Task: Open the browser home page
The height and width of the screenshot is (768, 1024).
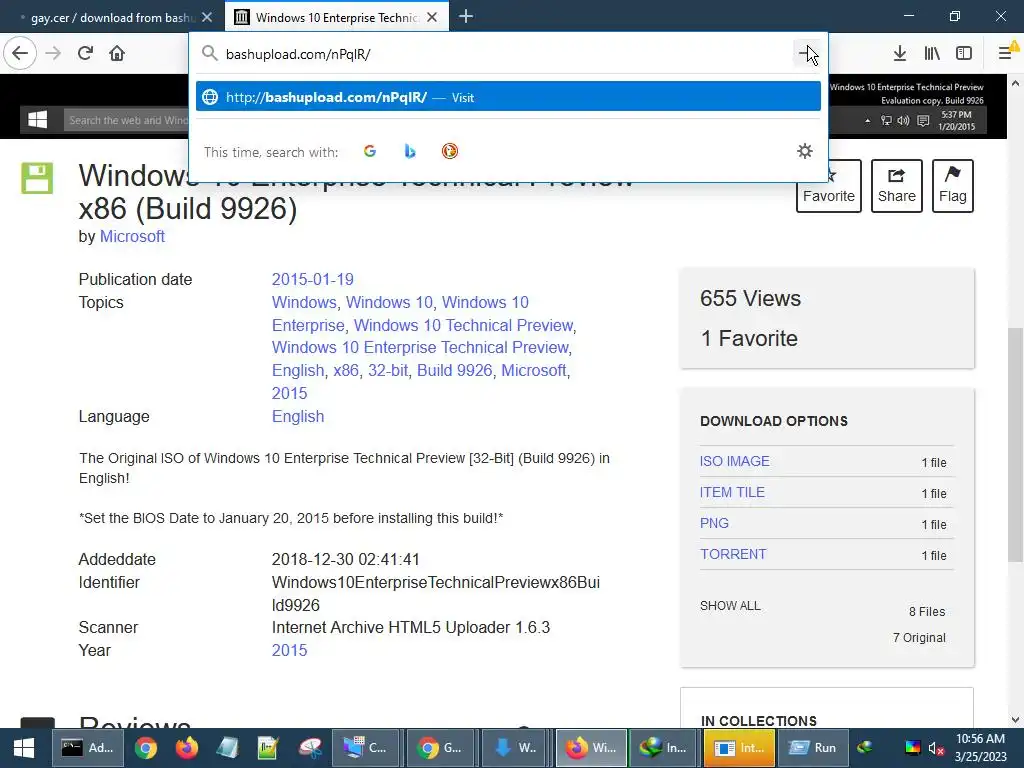Action: 117,54
